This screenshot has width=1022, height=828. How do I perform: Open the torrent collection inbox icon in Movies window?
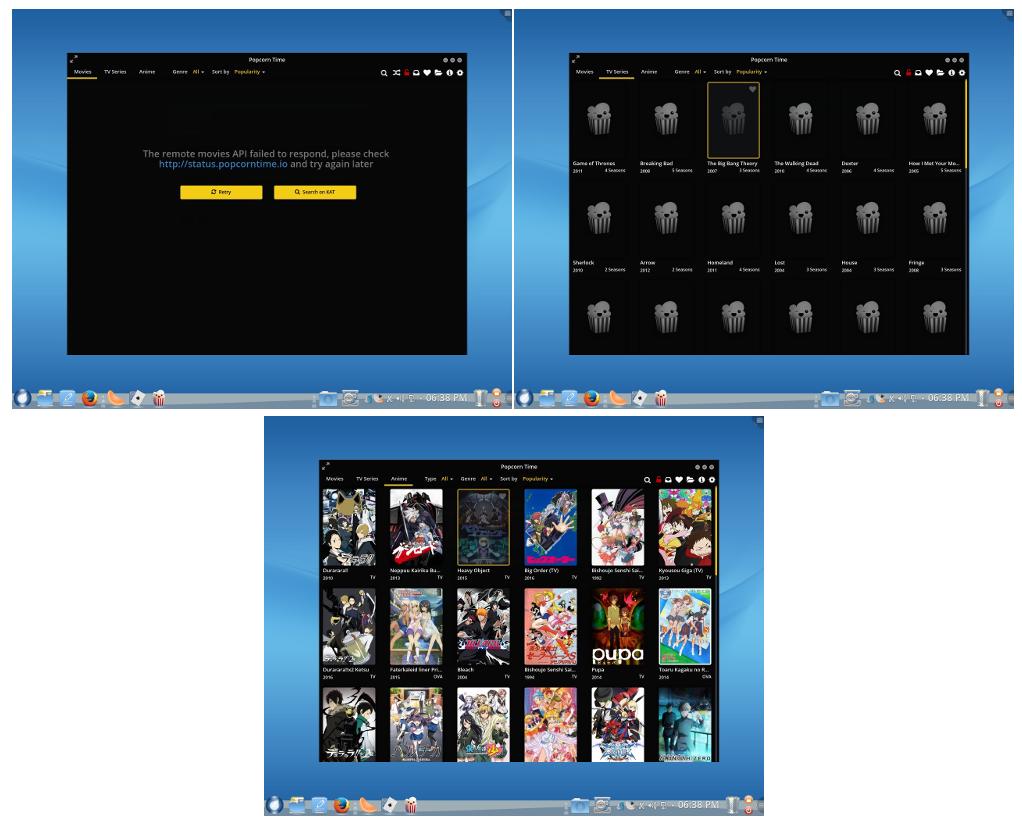click(416, 73)
